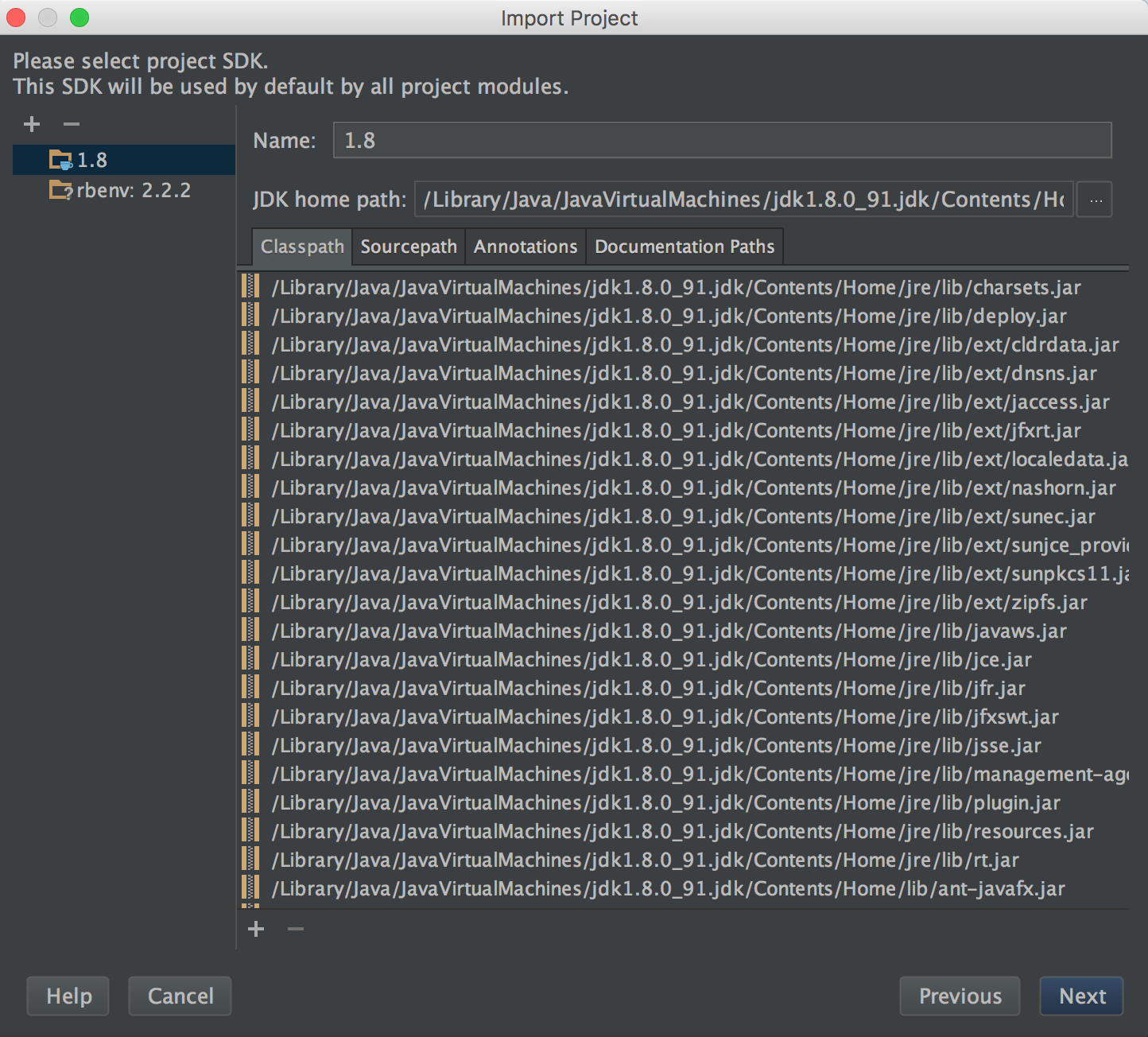Switch to the Sourcepath tab
The height and width of the screenshot is (1037, 1148).
[409, 247]
